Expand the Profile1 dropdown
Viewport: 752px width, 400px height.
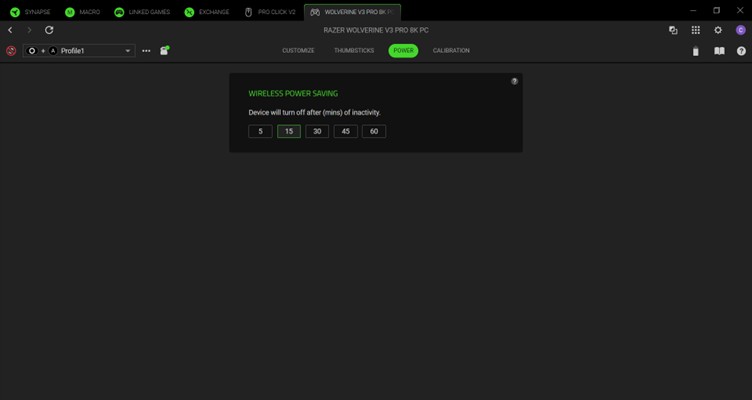click(x=128, y=51)
